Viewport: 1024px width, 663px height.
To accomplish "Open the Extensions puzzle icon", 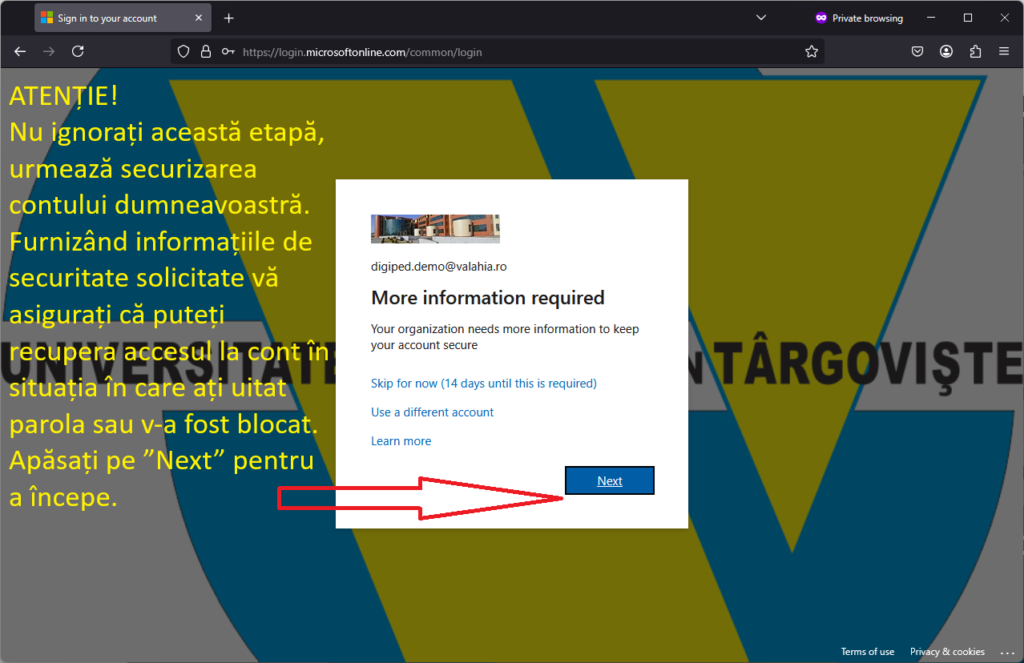I will point(975,52).
